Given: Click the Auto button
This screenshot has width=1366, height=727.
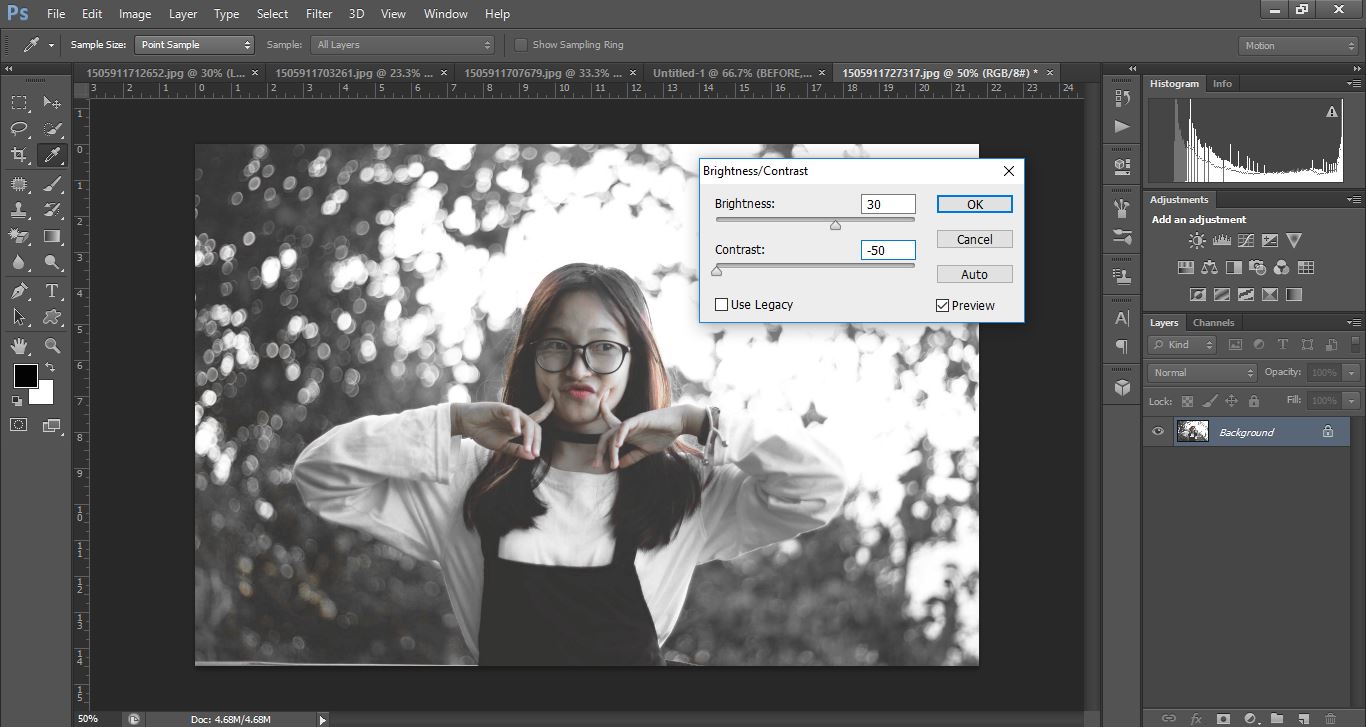Looking at the screenshot, I should (x=974, y=274).
